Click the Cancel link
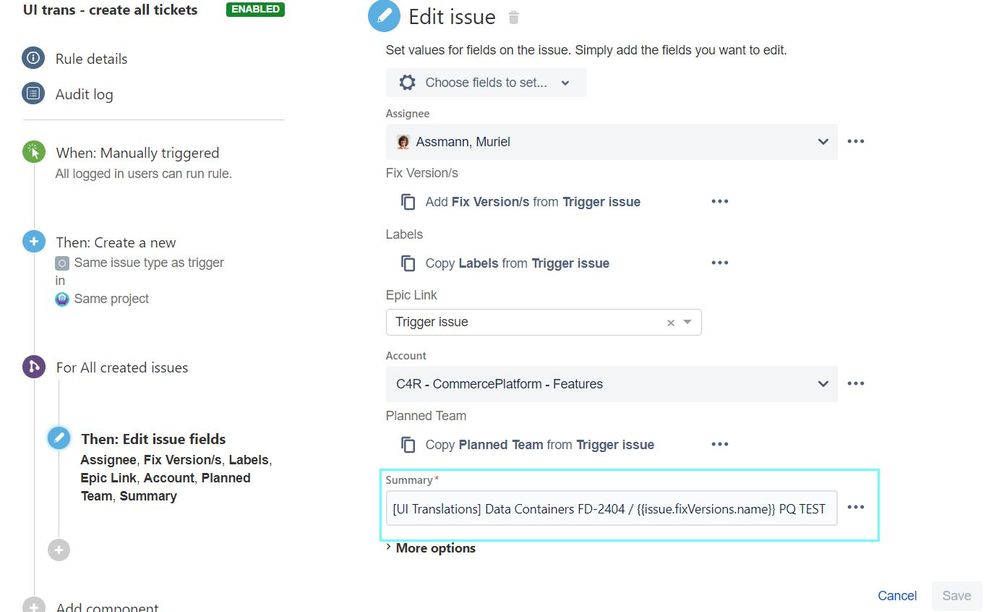 pyautogui.click(x=897, y=595)
